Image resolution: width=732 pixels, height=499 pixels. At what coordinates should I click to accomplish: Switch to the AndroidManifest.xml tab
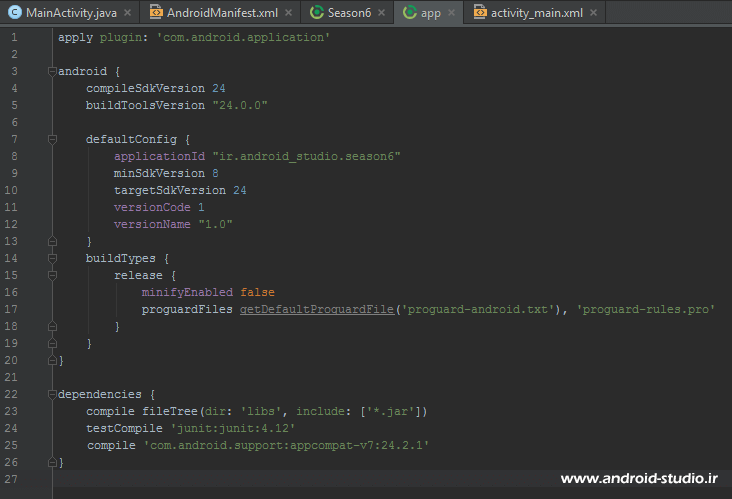(222, 13)
